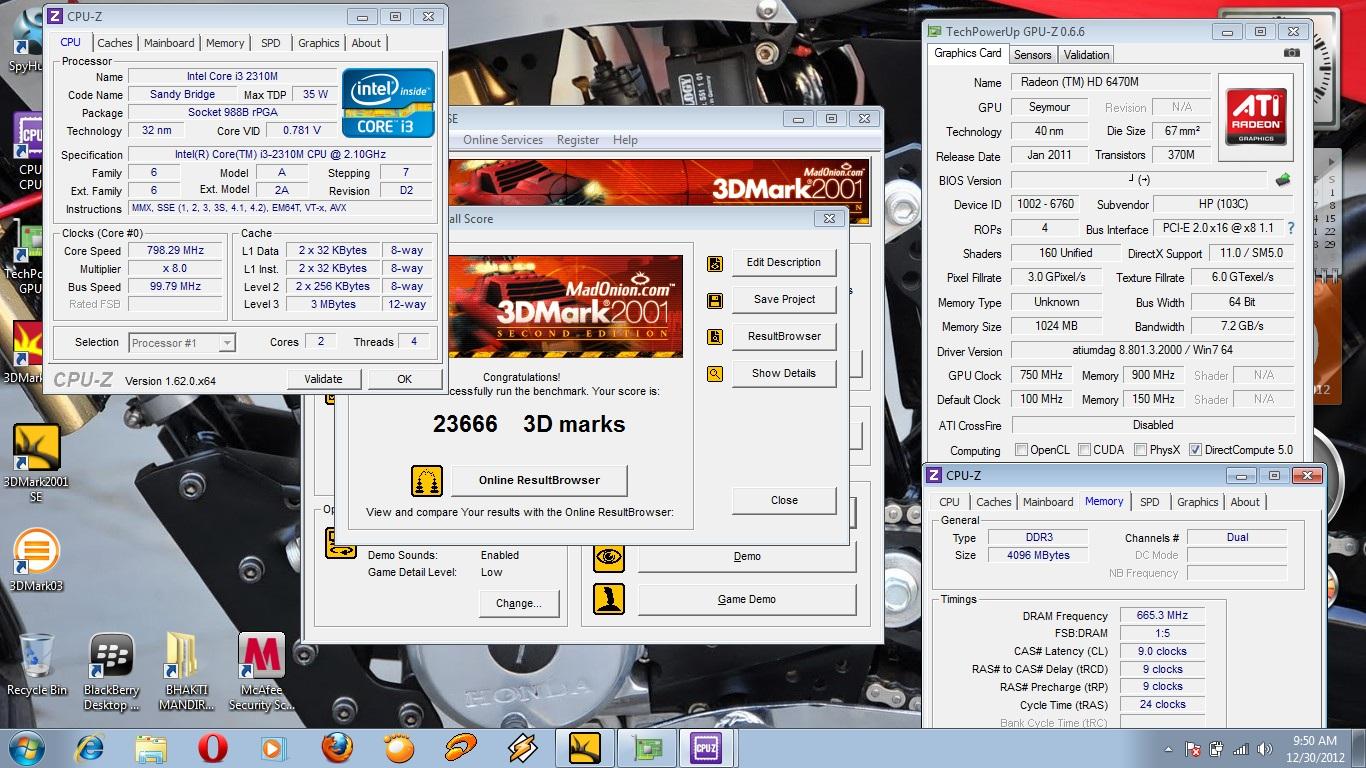This screenshot has width=1366, height=768.
Task: Switch to the Mainboard tab in top CPU-Z window
Action: click(169, 43)
